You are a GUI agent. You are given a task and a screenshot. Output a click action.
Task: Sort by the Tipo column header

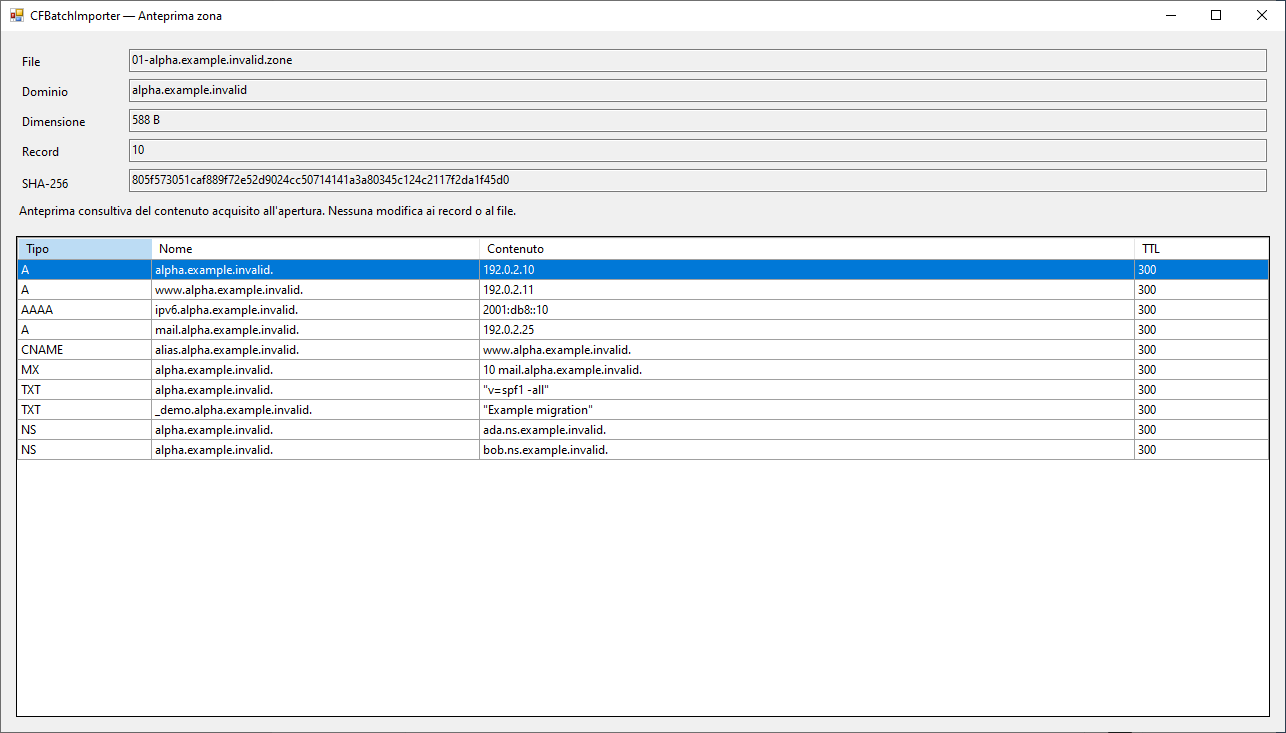(x=85, y=249)
